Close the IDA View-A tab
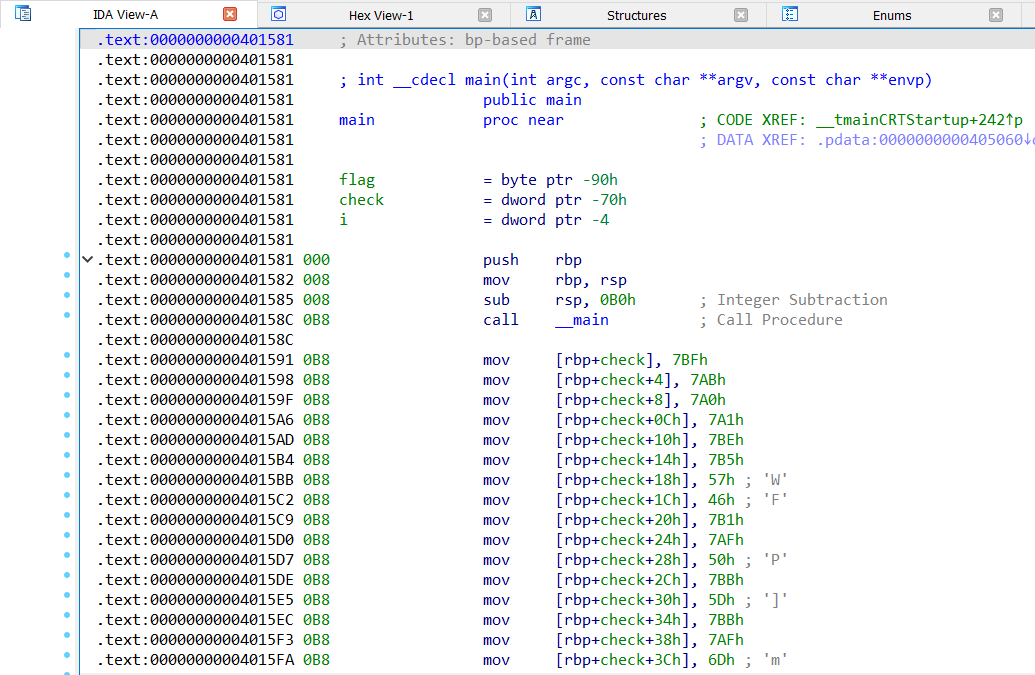1035x675 pixels. [230, 14]
